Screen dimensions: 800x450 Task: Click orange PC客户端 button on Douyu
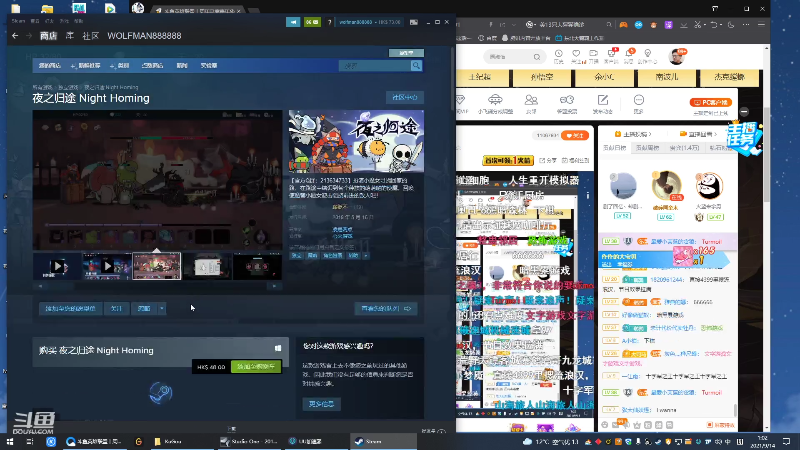[x=711, y=103]
